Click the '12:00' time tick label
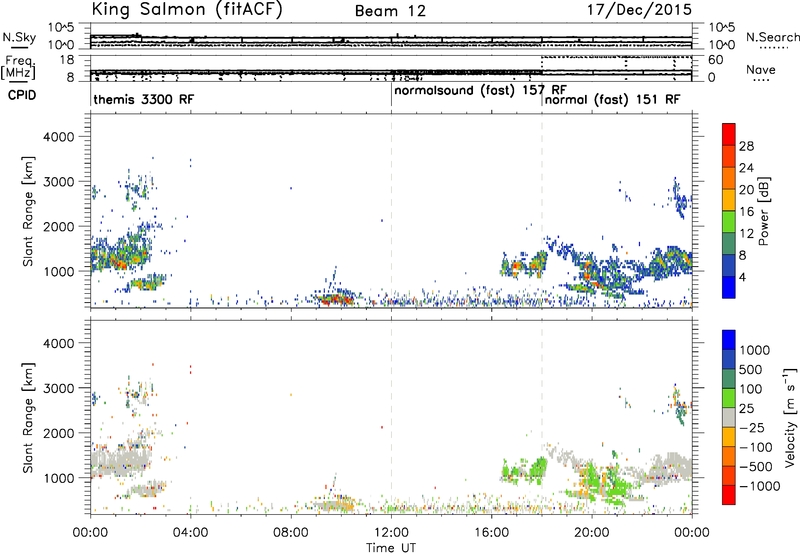 pyautogui.click(x=391, y=533)
